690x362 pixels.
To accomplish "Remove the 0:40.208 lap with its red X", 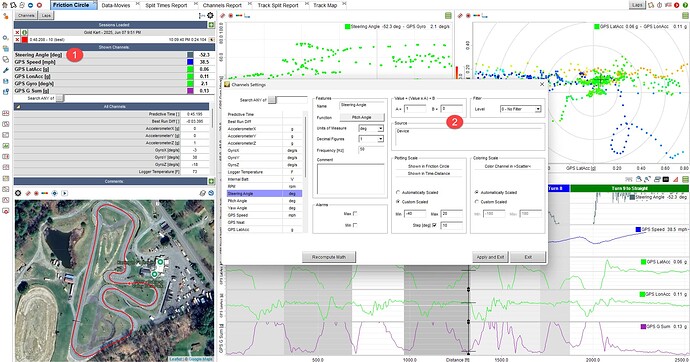I will point(17,40).
